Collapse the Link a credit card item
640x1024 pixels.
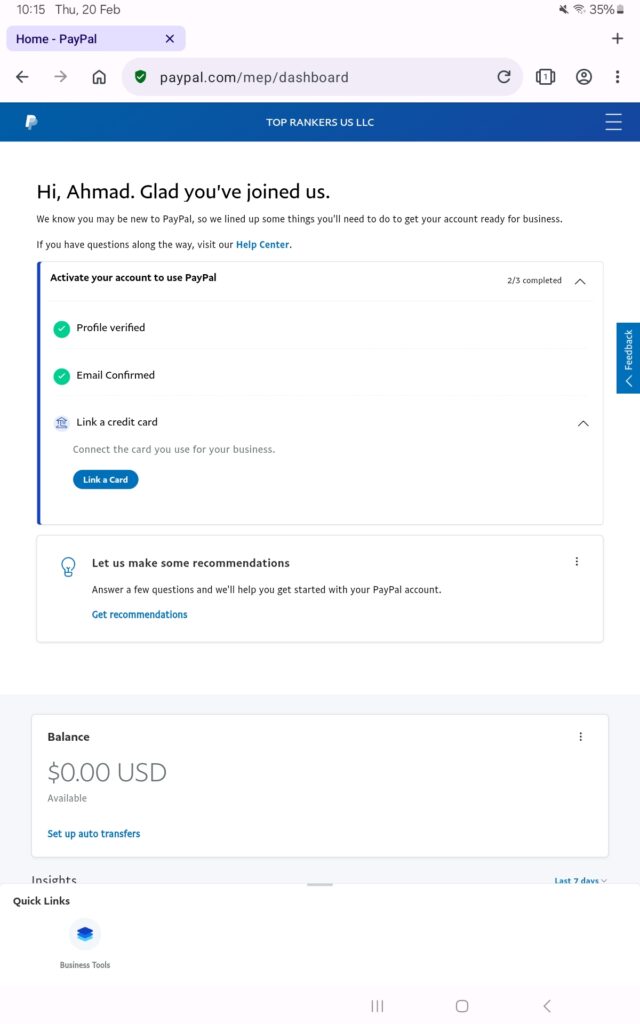click(584, 423)
